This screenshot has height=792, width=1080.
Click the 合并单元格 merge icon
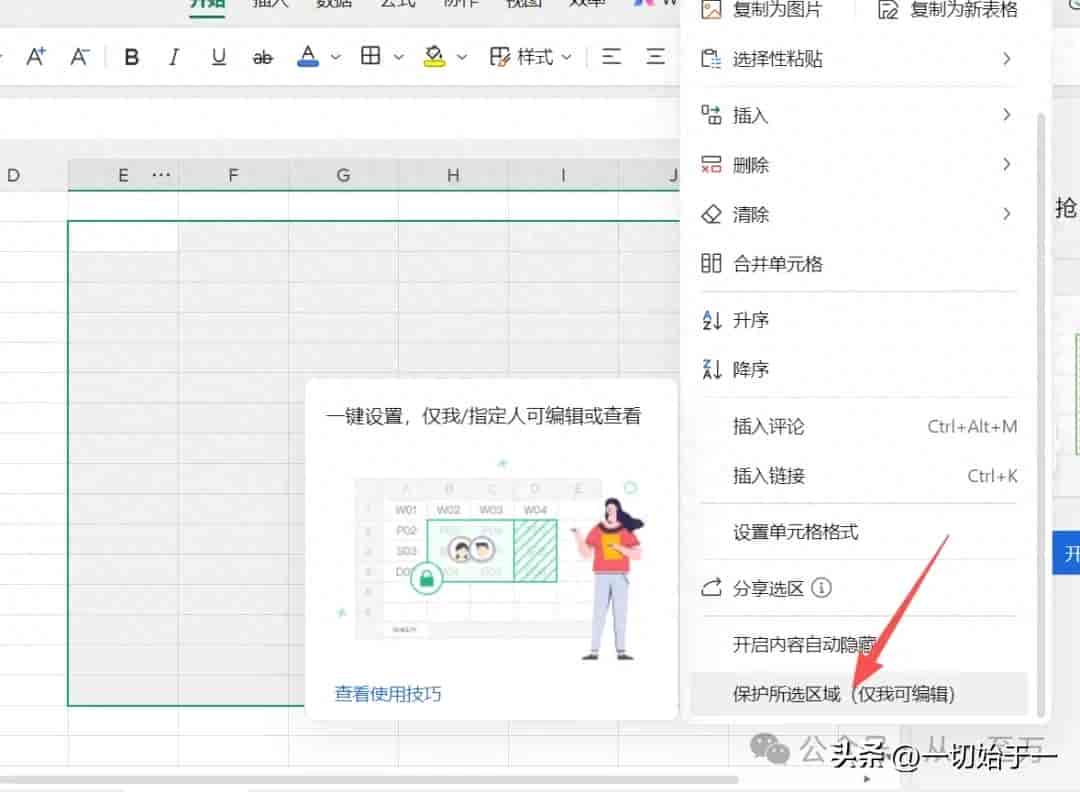711,263
